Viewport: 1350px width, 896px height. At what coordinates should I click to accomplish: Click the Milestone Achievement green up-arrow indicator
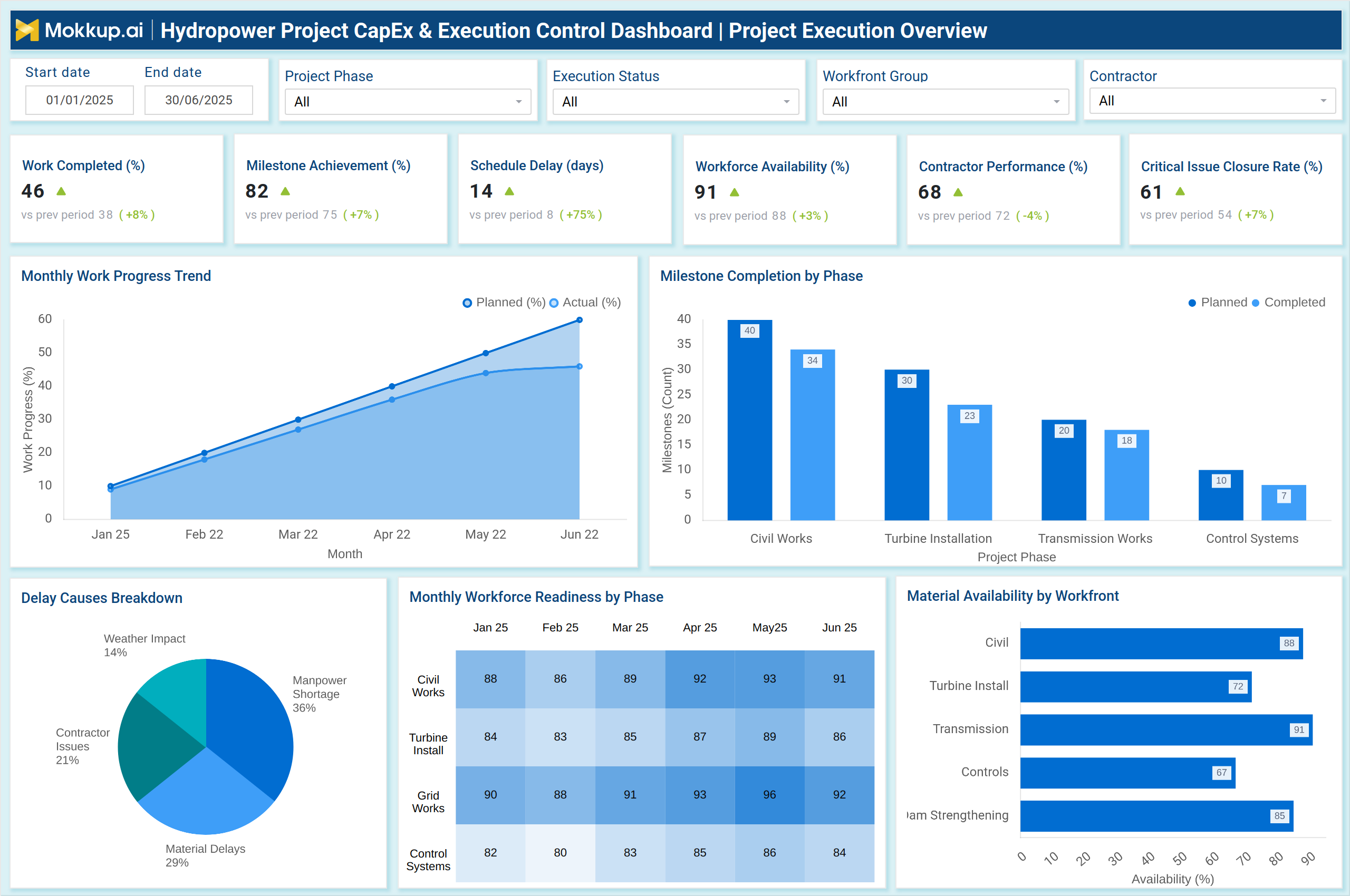[x=285, y=191]
